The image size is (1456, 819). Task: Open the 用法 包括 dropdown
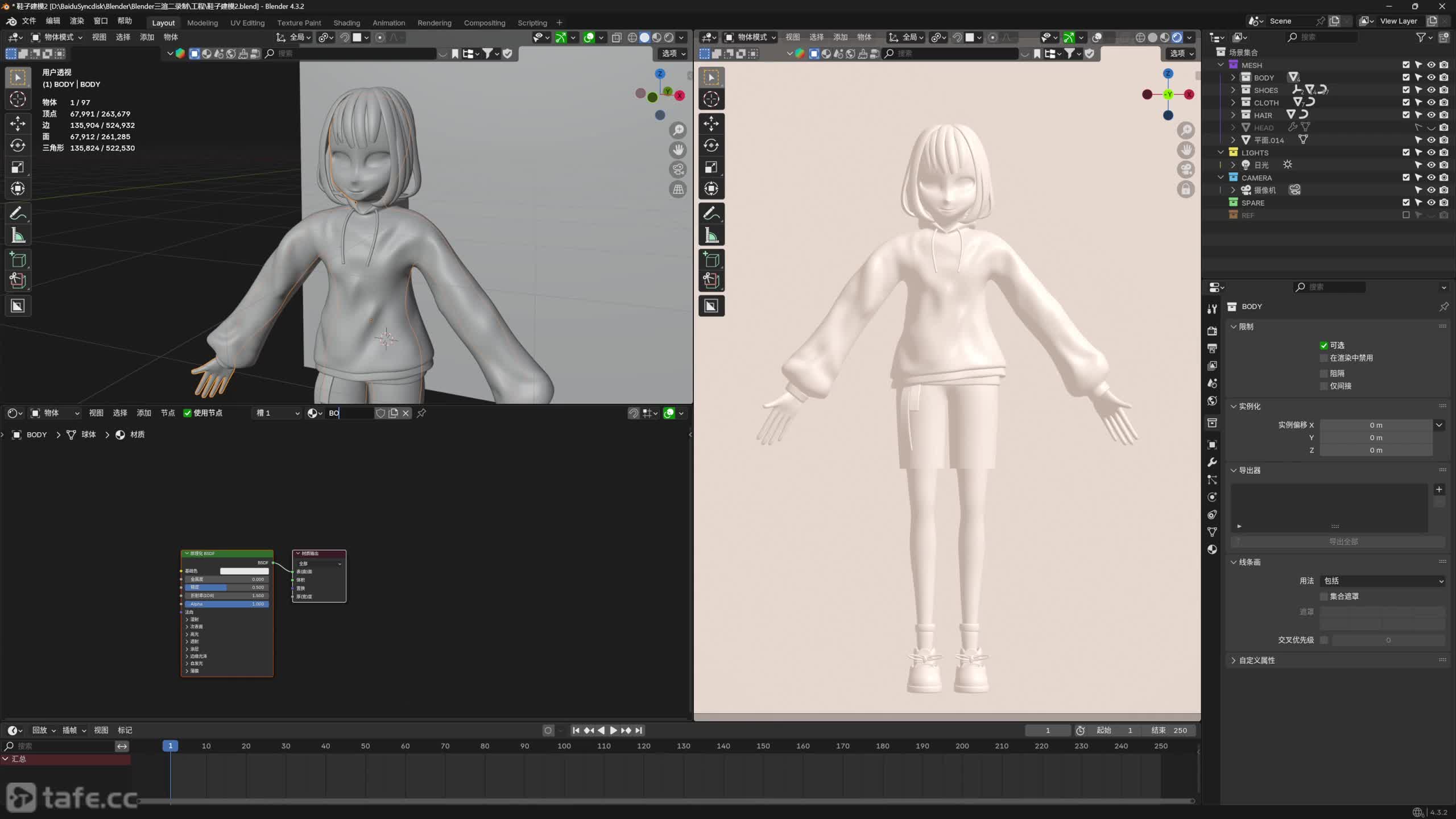tap(1383, 581)
